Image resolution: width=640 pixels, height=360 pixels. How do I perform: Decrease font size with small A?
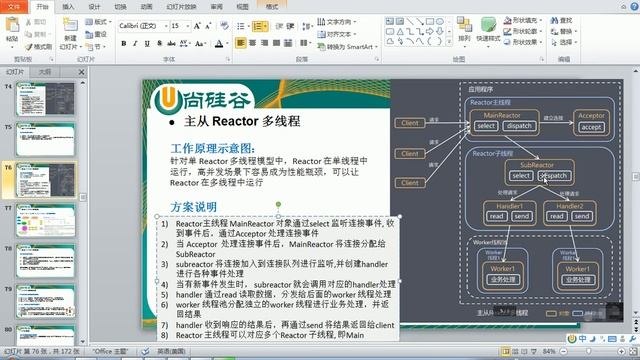208,26
